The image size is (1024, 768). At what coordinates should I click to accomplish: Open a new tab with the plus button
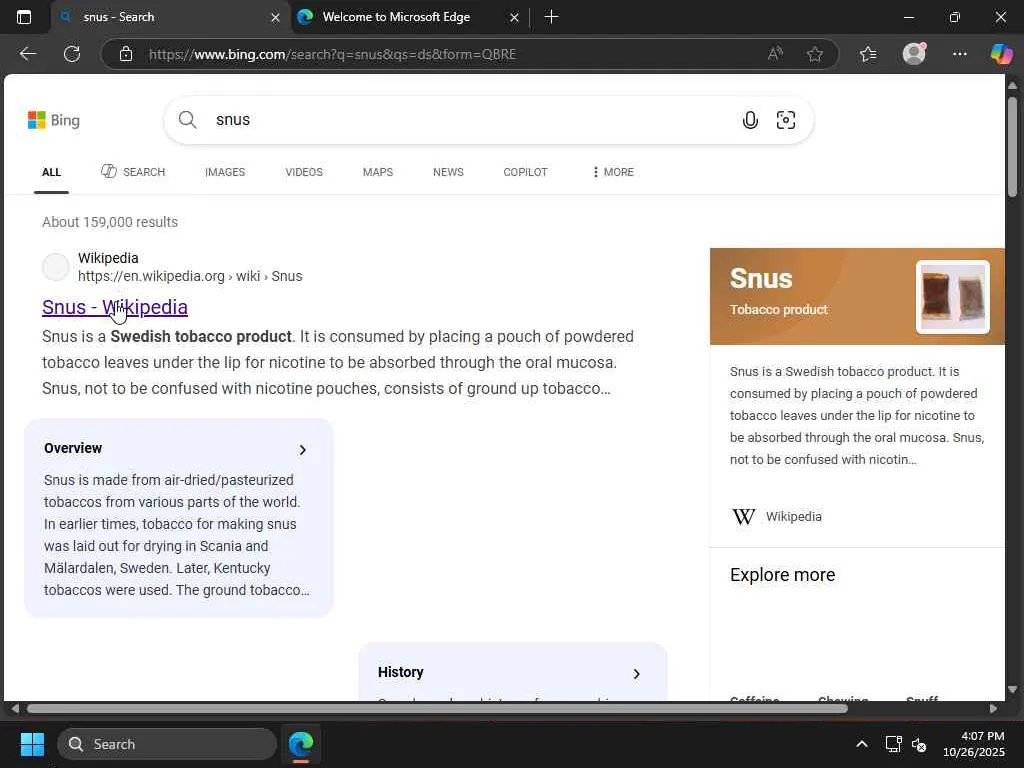click(551, 17)
